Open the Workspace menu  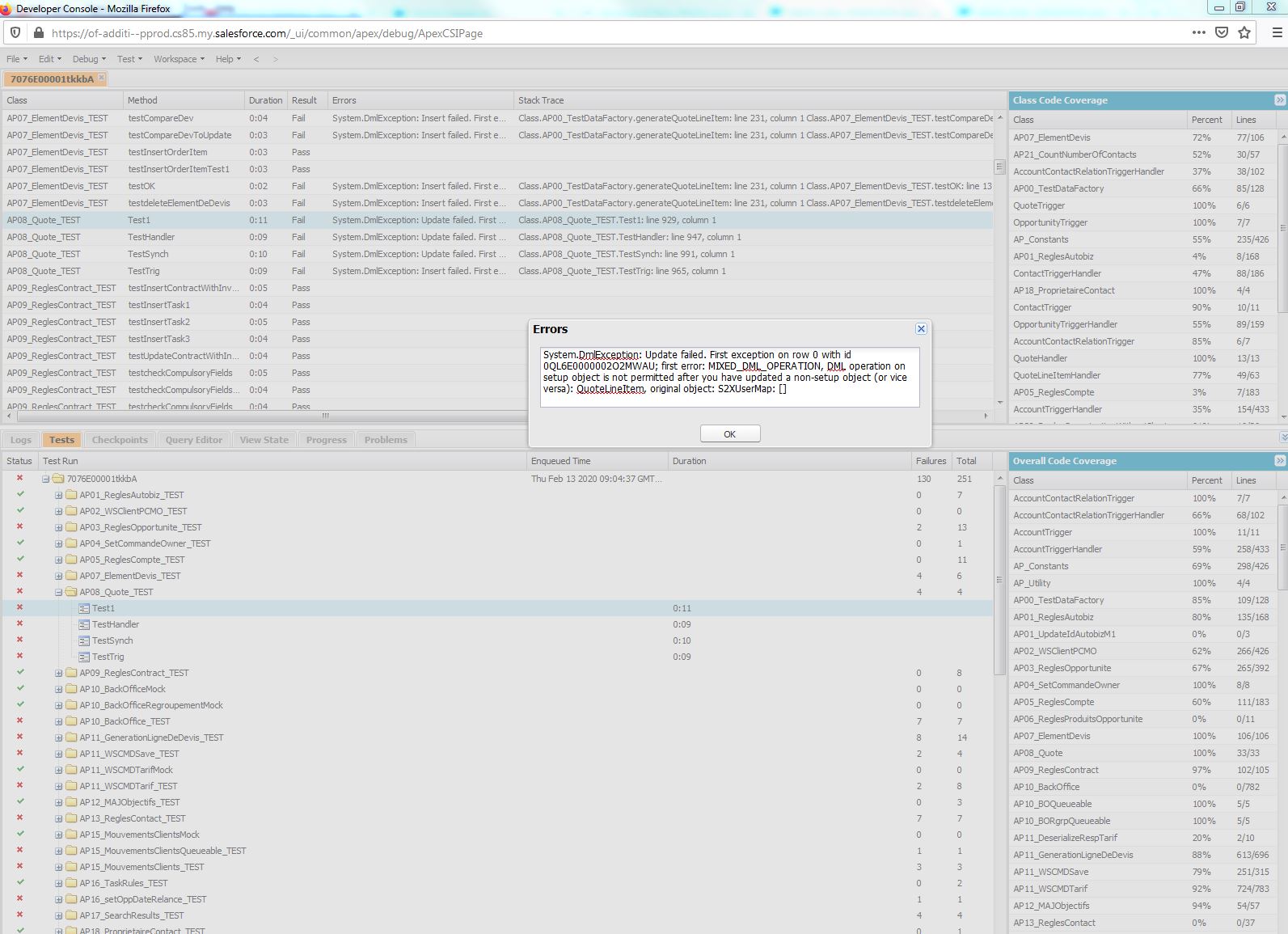click(178, 59)
